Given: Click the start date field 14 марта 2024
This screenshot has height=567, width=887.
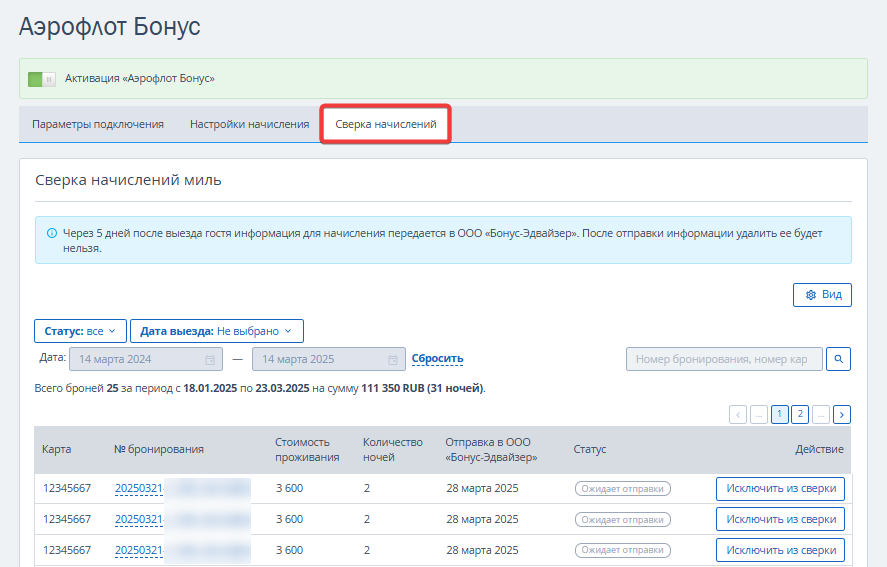Looking at the screenshot, I should [146, 359].
